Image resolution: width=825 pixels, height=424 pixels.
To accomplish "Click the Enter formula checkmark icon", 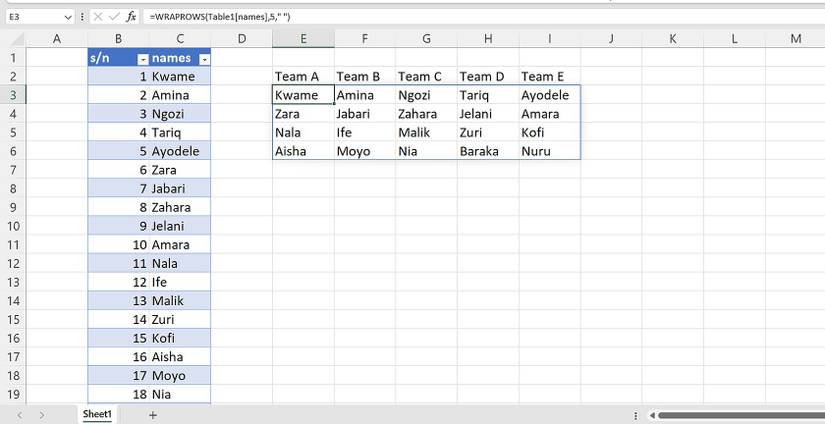I will [x=115, y=17].
